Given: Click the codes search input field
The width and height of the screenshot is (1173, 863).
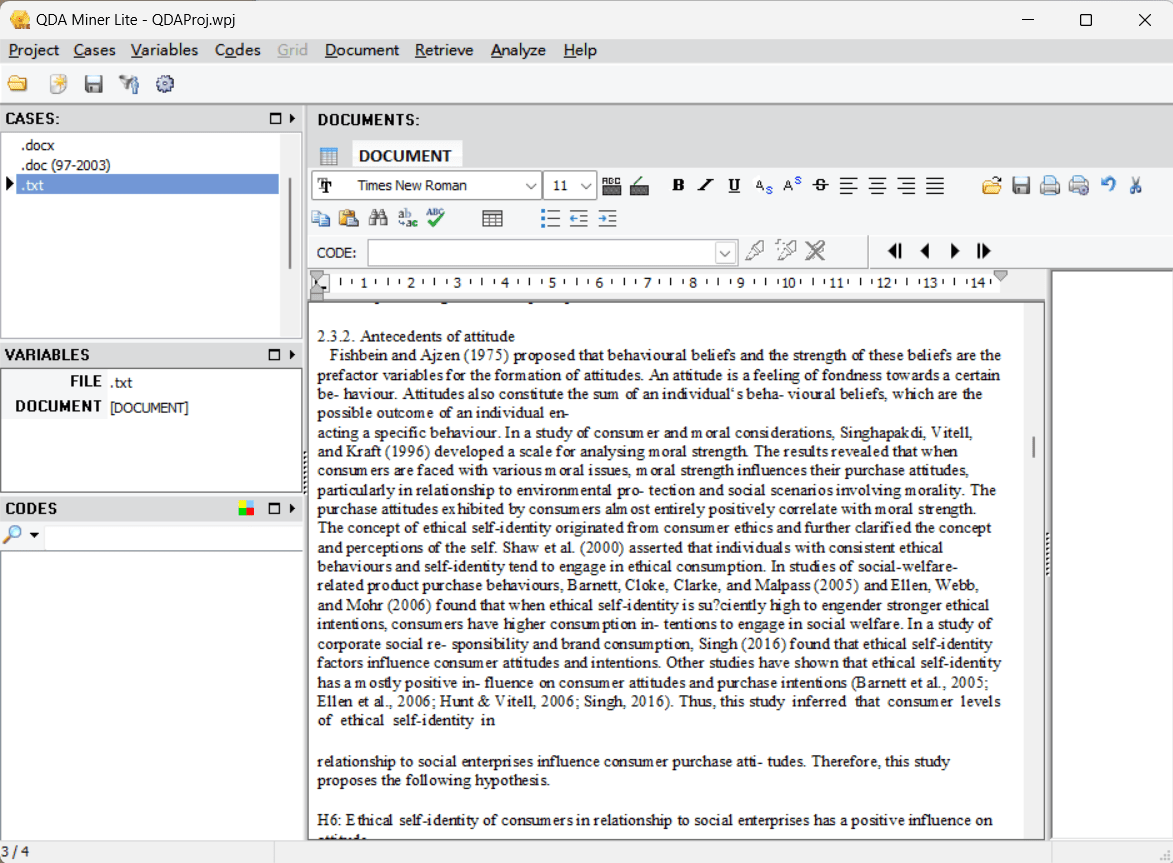Looking at the screenshot, I should pos(174,536).
